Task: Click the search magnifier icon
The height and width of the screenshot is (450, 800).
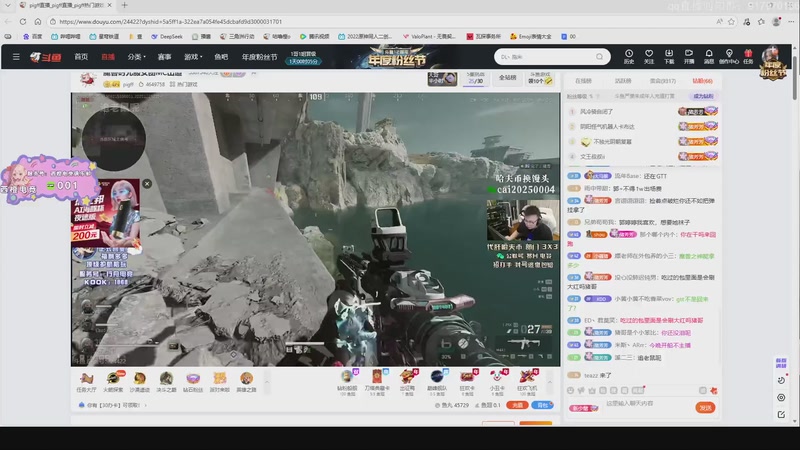Action: point(599,57)
